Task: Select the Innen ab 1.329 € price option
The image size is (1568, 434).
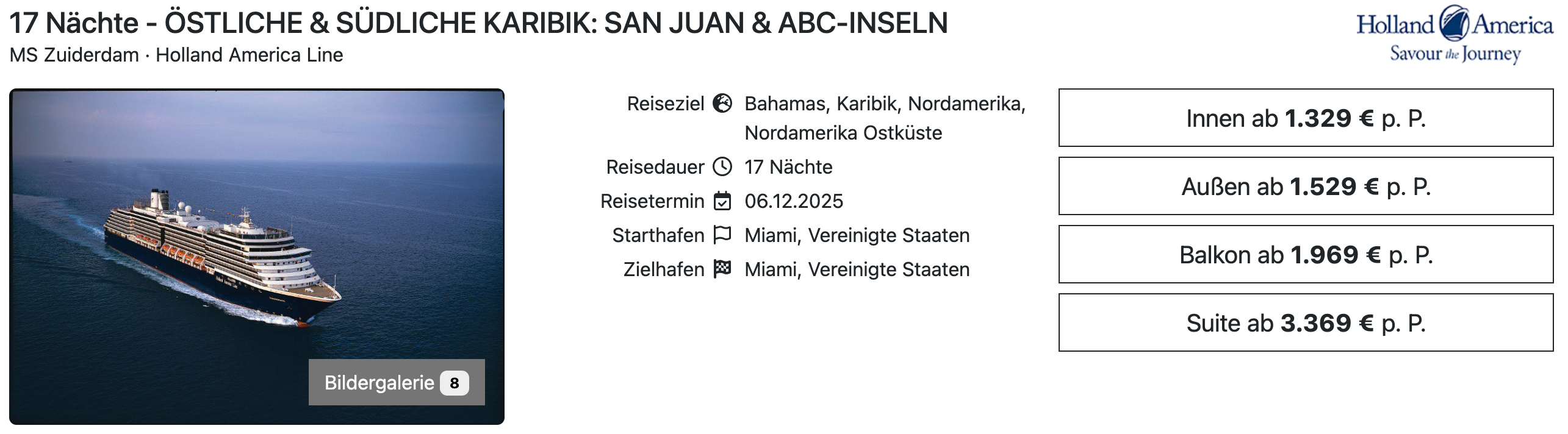Action: pyautogui.click(x=1306, y=118)
